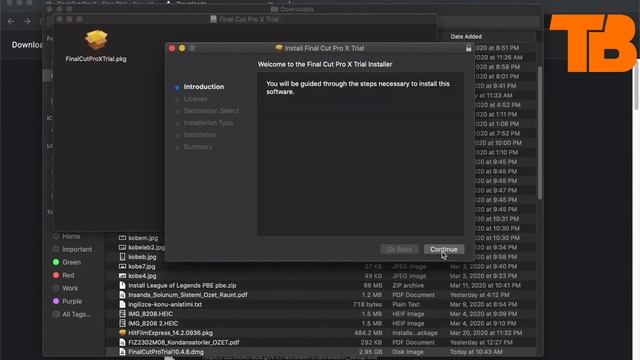Select HitFilmExpress_14.2.0936.pkg file
Image resolution: width=640 pixels, height=360 pixels.
[x=170, y=333]
